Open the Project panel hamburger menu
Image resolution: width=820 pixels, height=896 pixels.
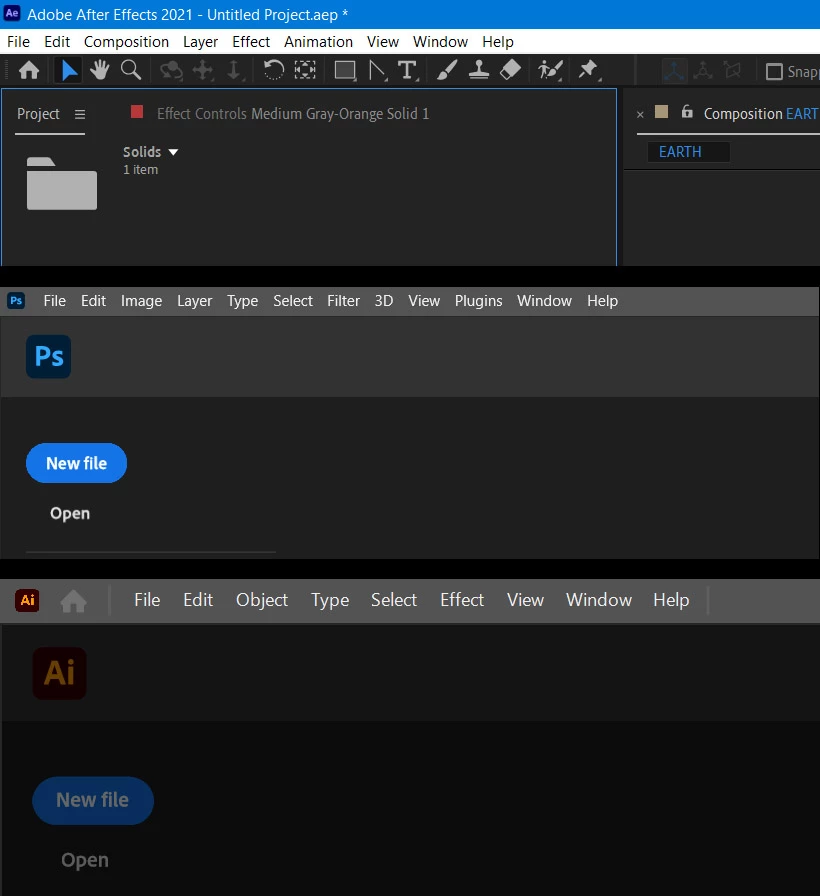click(80, 114)
